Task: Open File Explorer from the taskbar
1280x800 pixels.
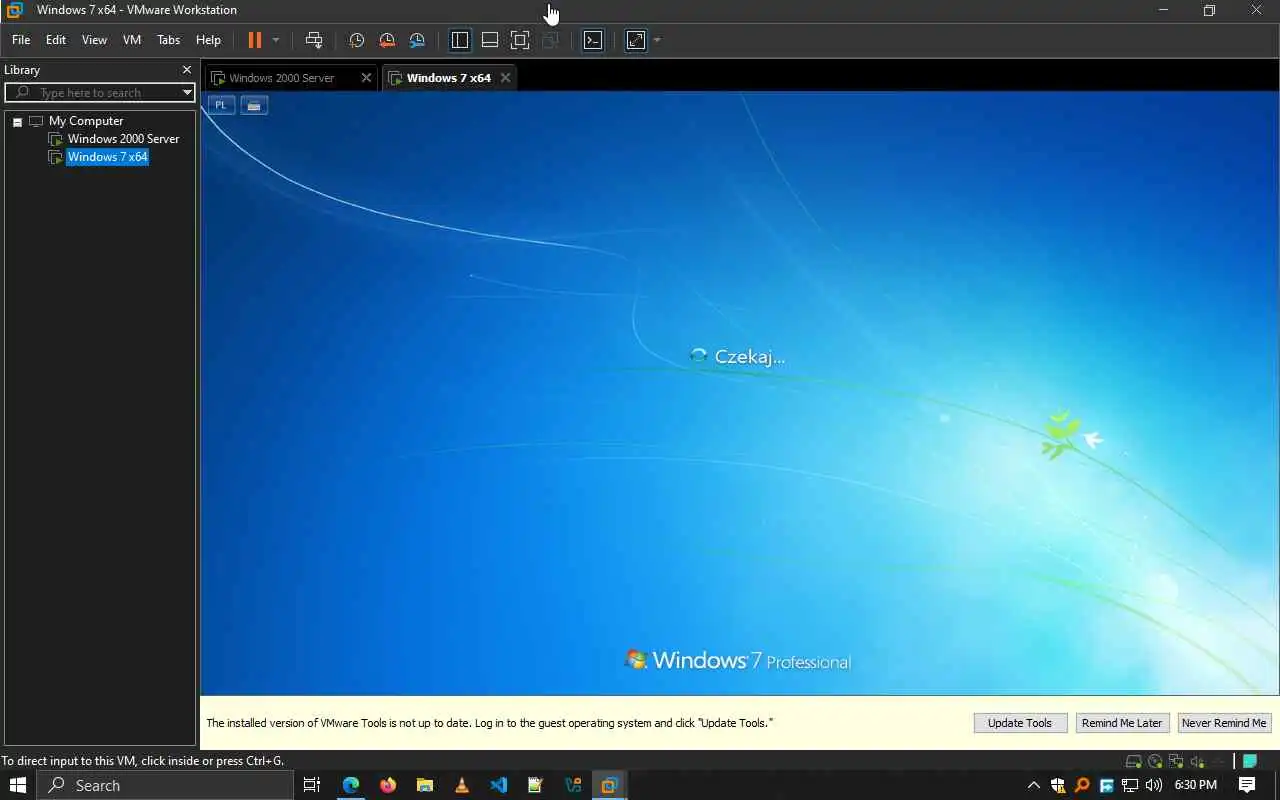Action: coord(424,785)
